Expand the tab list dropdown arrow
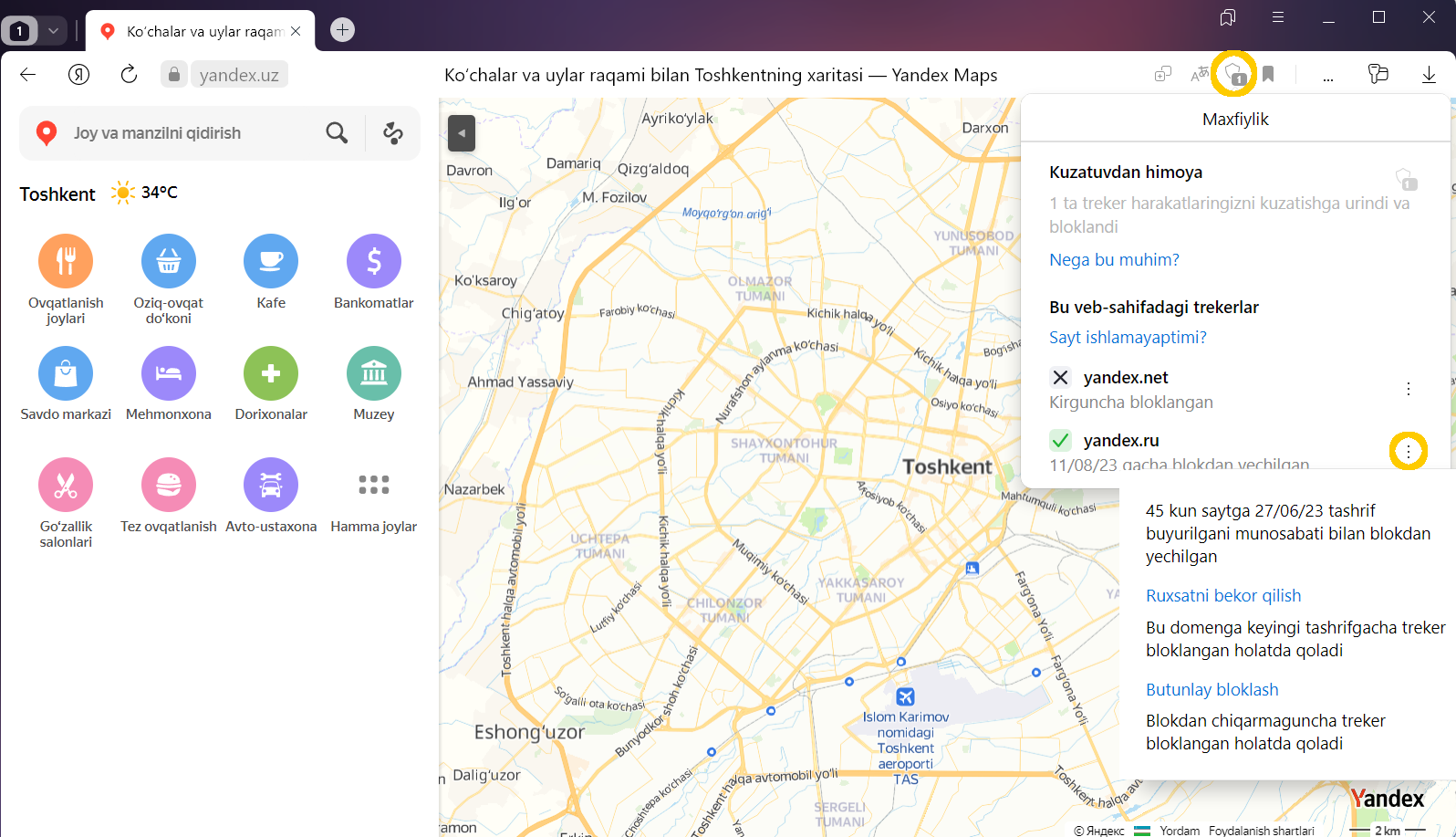Viewport: 1456px width, 837px height. click(x=54, y=31)
